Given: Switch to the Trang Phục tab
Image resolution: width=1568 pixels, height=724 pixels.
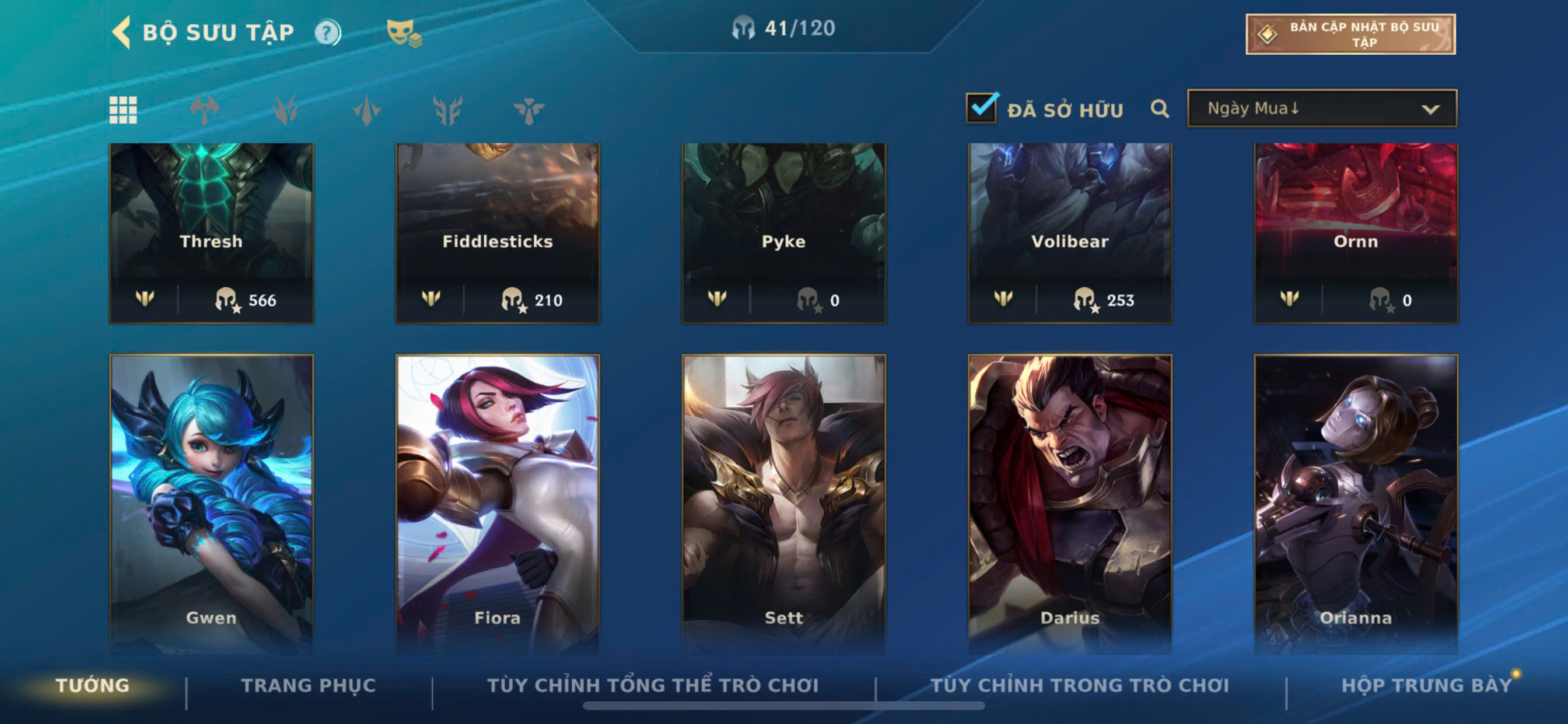Looking at the screenshot, I should point(309,685).
